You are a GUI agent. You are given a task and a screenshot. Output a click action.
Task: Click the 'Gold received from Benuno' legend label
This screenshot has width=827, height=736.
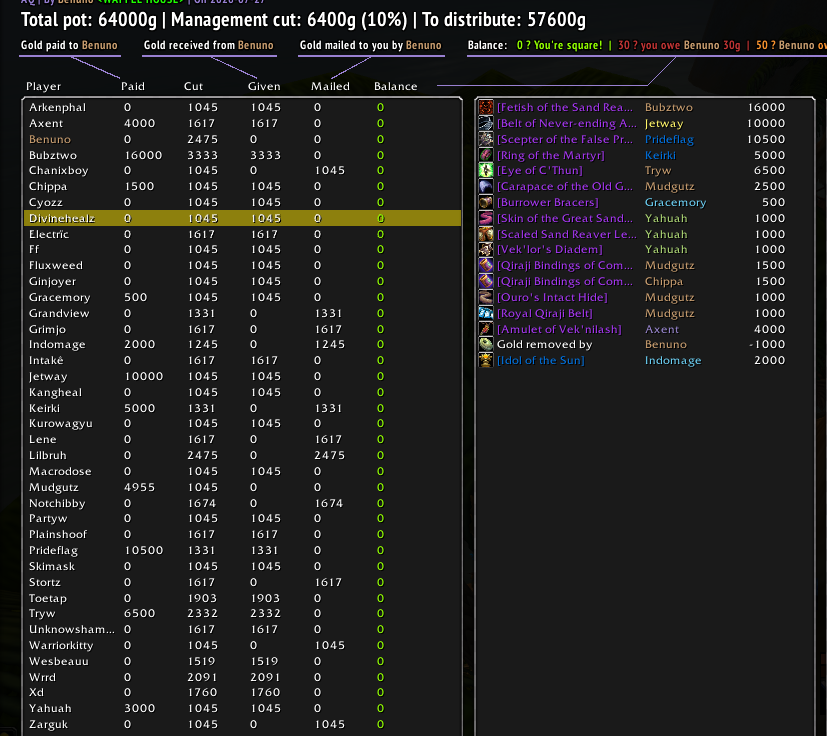pos(209,45)
